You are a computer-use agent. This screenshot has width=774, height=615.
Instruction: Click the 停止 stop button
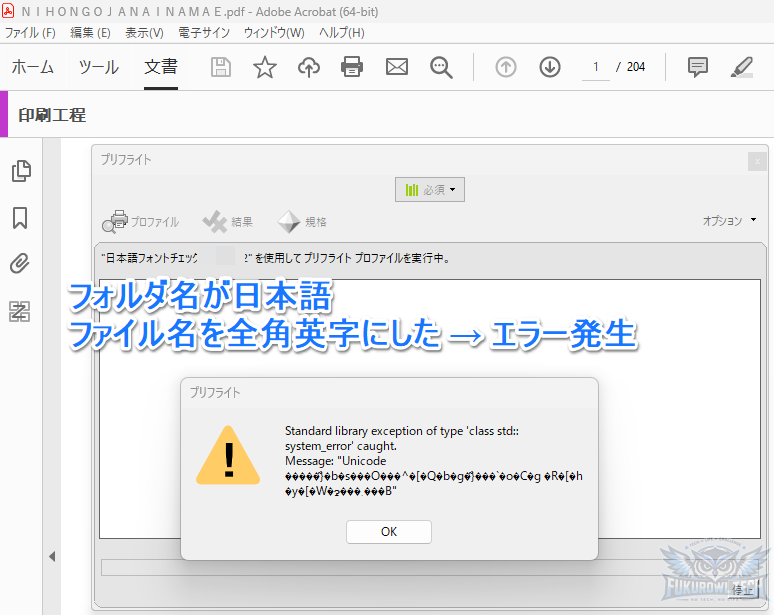742,590
